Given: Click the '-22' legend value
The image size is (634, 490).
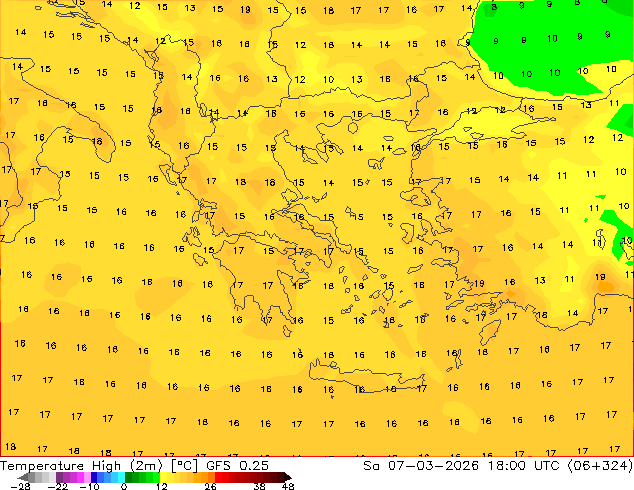Looking at the screenshot, I should click(58, 486).
